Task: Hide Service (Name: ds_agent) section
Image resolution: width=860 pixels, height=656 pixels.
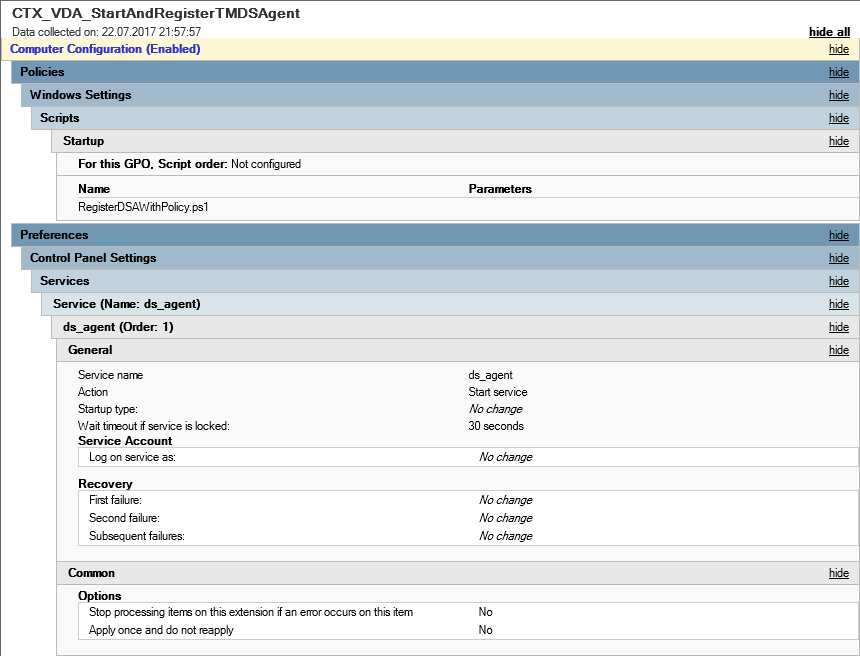Action: (839, 304)
